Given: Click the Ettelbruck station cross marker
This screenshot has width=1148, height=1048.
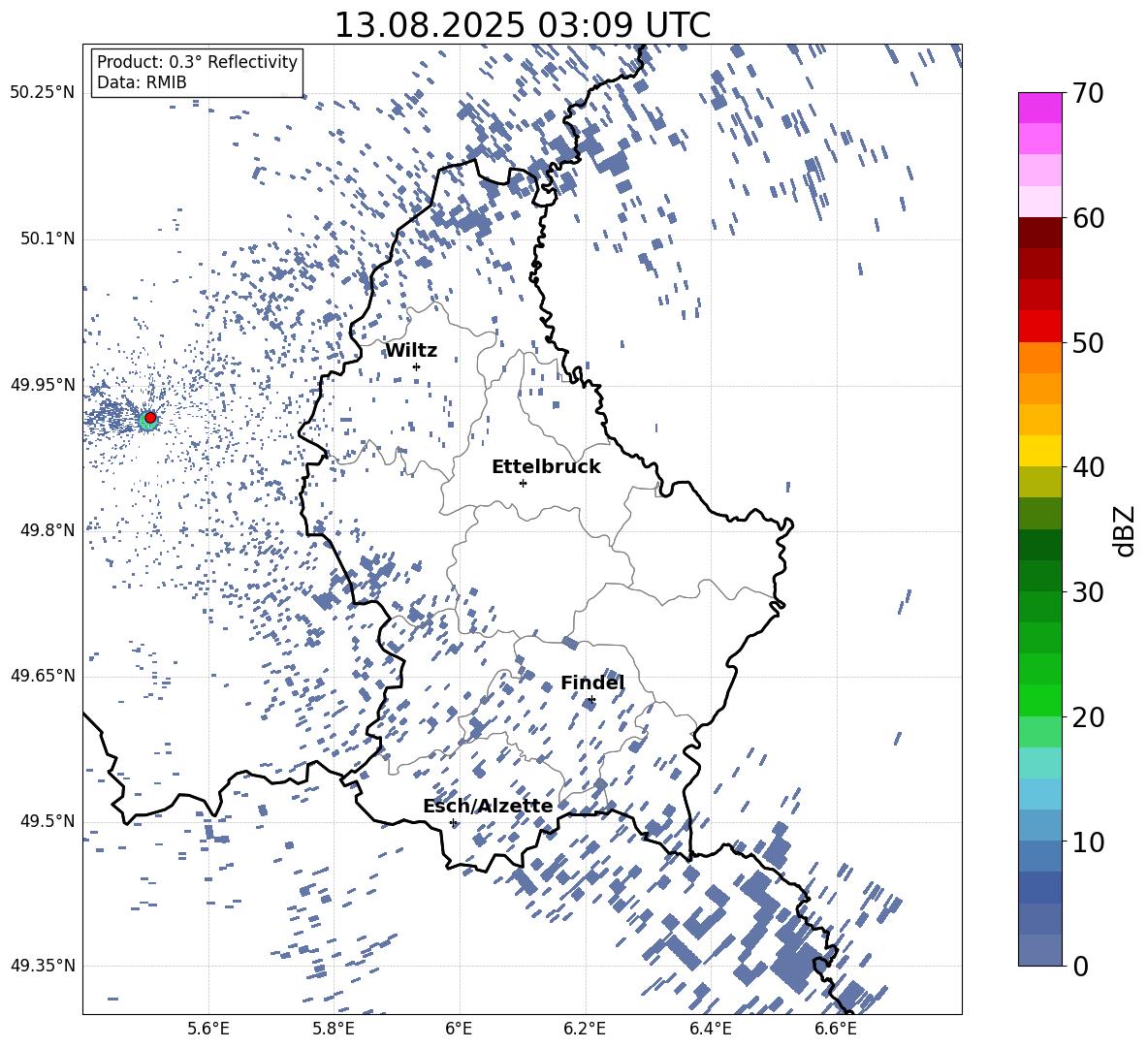Looking at the screenshot, I should click(523, 483).
